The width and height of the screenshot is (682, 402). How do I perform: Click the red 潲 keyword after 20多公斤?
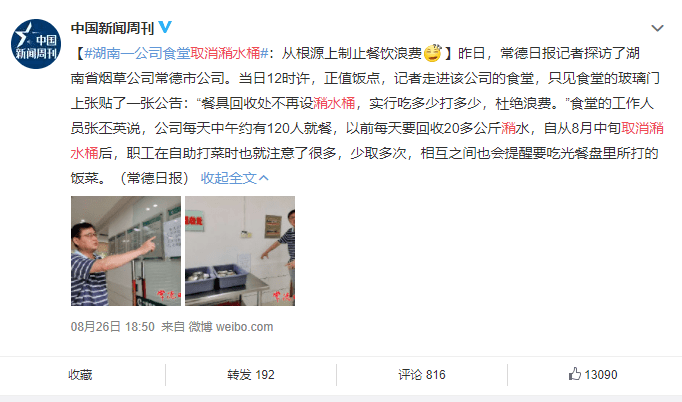508,128
